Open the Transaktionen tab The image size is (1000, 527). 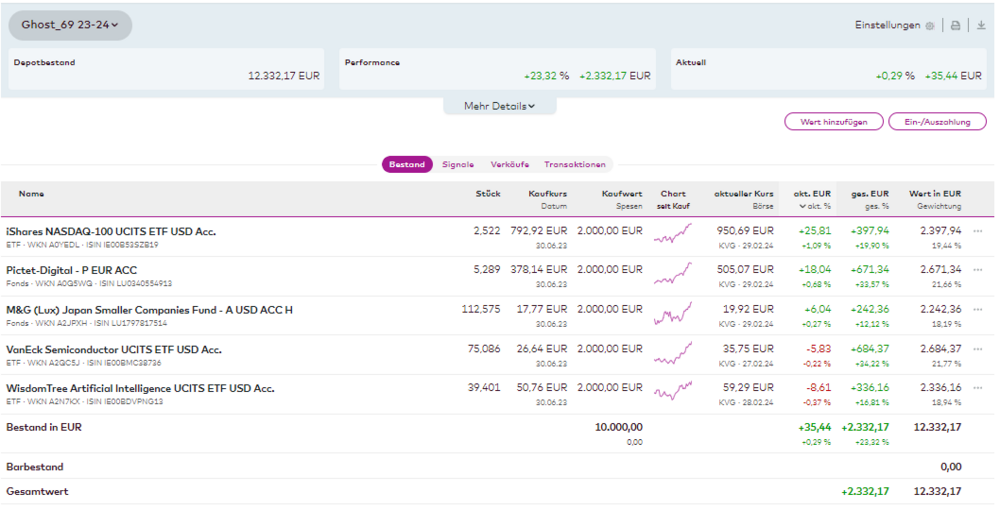coord(575,165)
